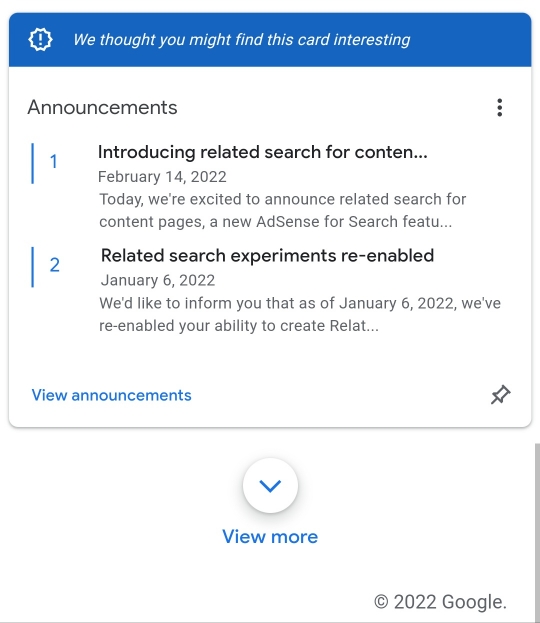Open Related search experiments re-enabled announcement
Image resolution: width=540 pixels, height=623 pixels.
coord(267,255)
